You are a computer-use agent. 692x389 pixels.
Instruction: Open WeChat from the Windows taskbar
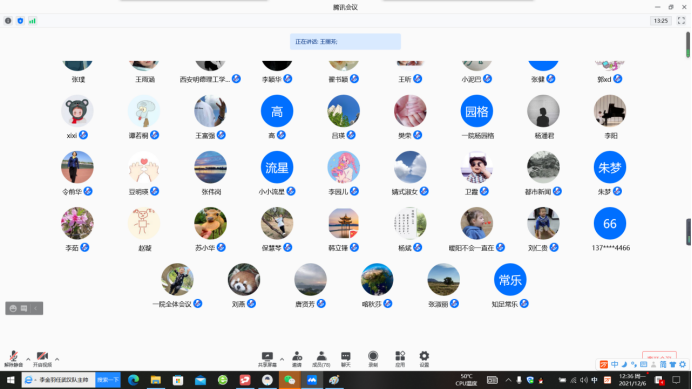pyautogui.click(x=290, y=380)
